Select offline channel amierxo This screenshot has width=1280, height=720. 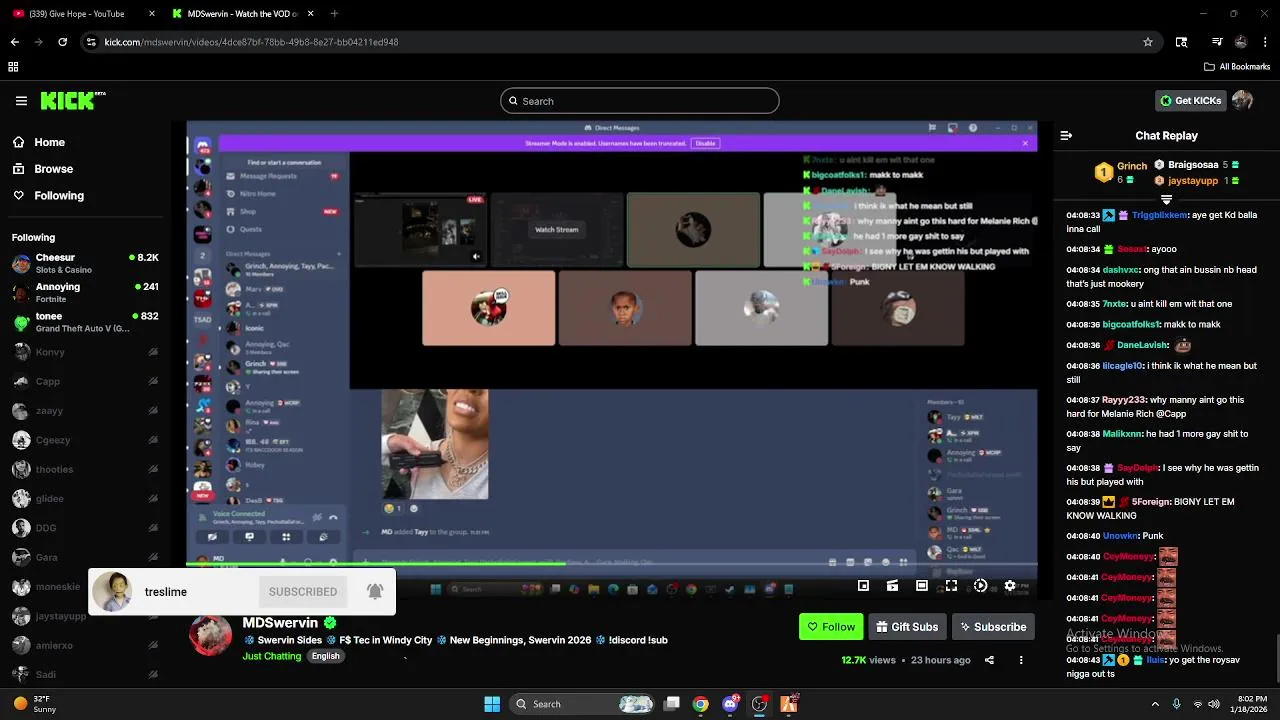[85, 646]
